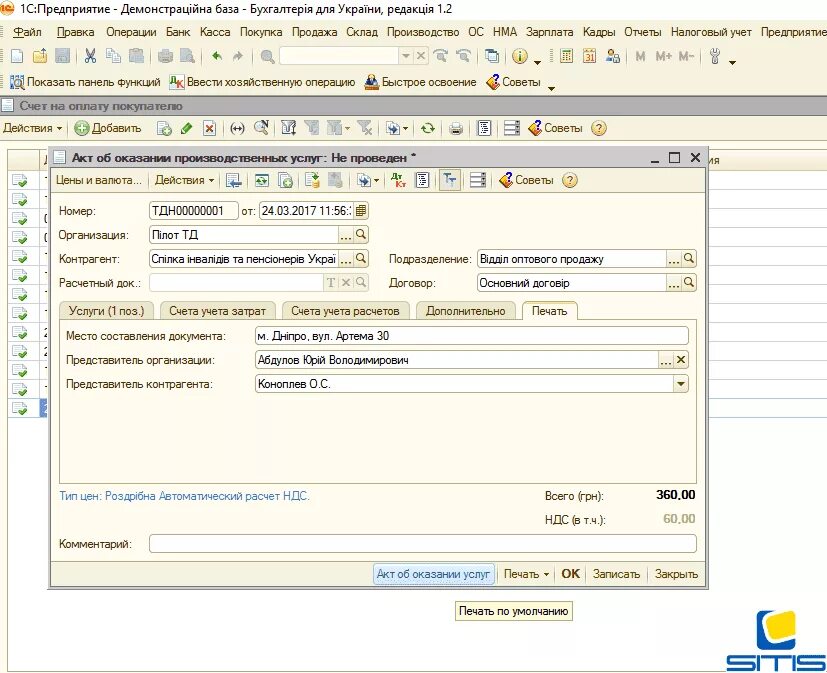This screenshot has height=673, width=827.
Task: Click the add-by-copy icon next to Добавить
Action: tap(164, 128)
